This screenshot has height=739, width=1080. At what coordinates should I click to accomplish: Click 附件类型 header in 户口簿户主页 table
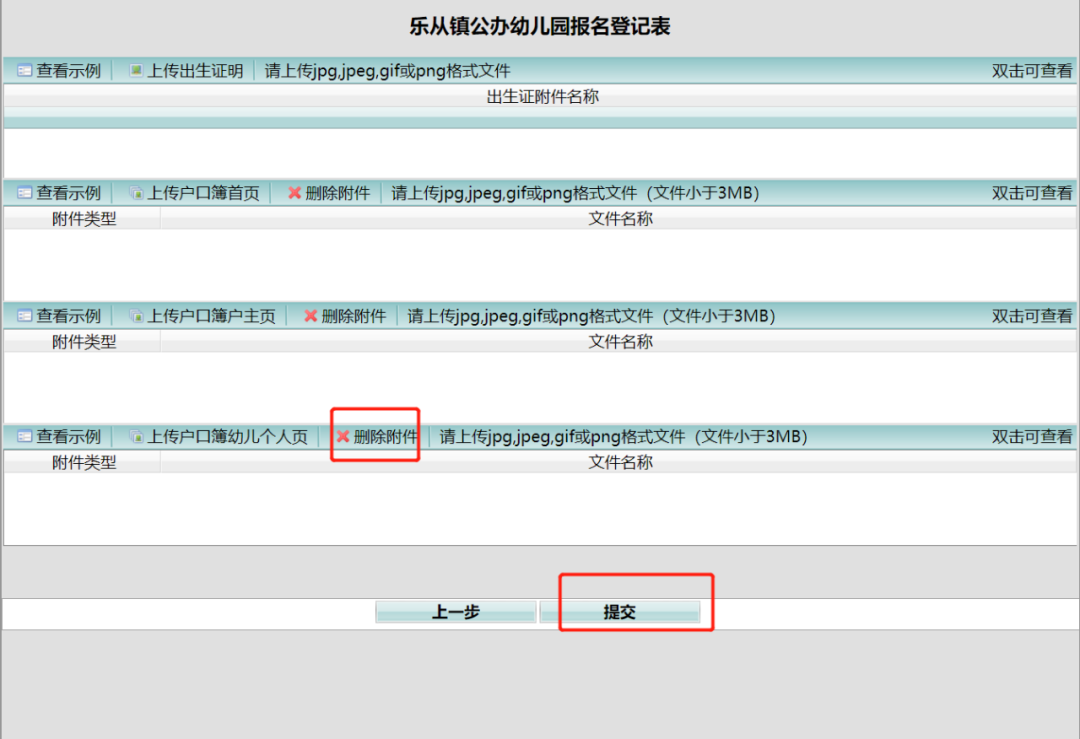tap(84, 342)
